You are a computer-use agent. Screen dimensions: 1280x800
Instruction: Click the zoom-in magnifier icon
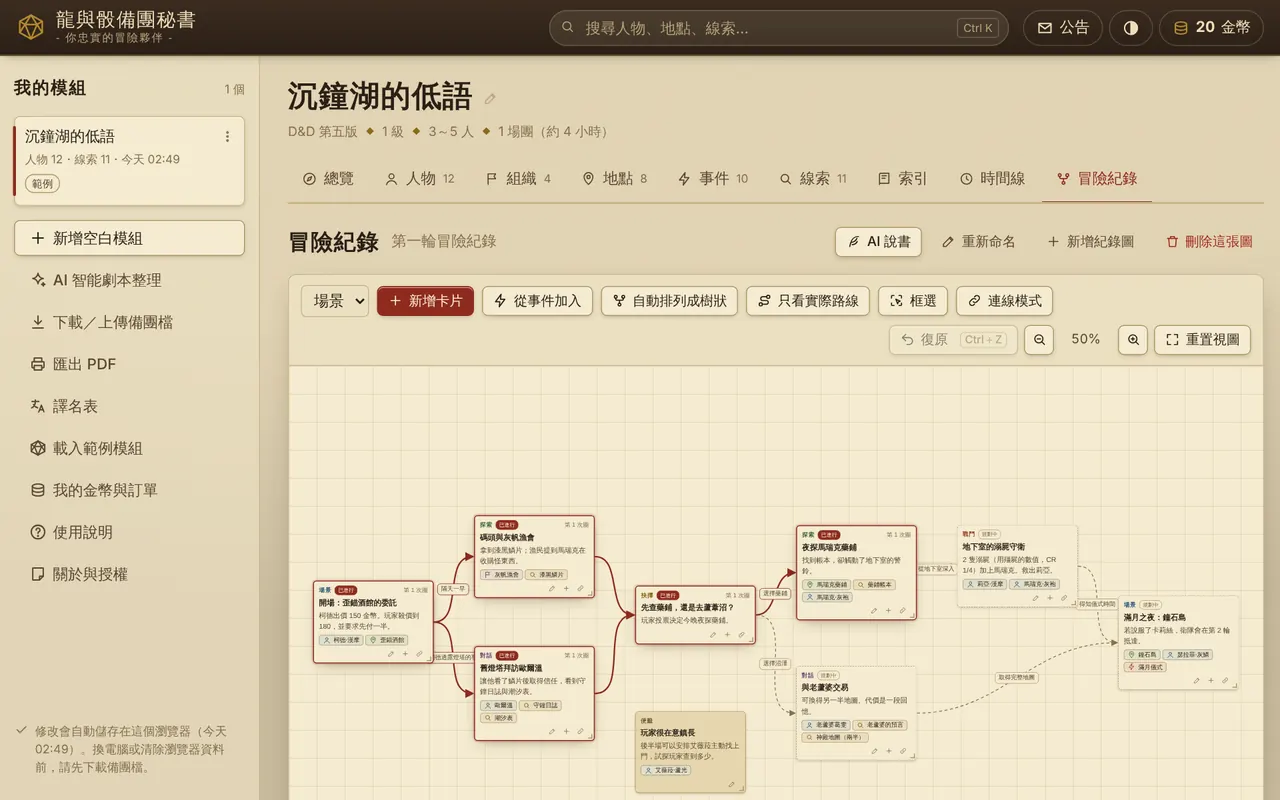coord(1133,340)
